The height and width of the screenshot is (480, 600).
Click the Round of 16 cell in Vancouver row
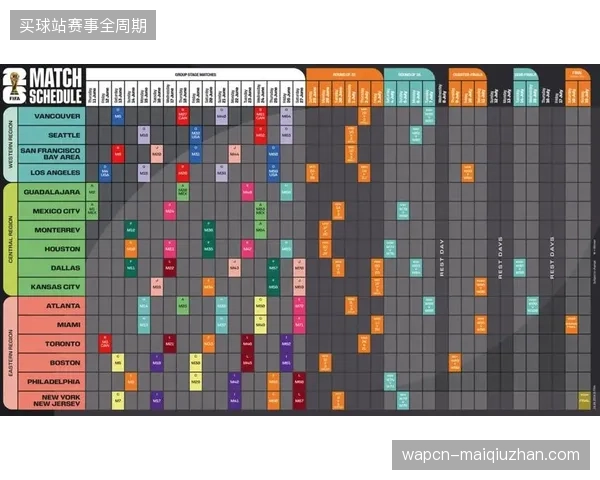coord(429,116)
